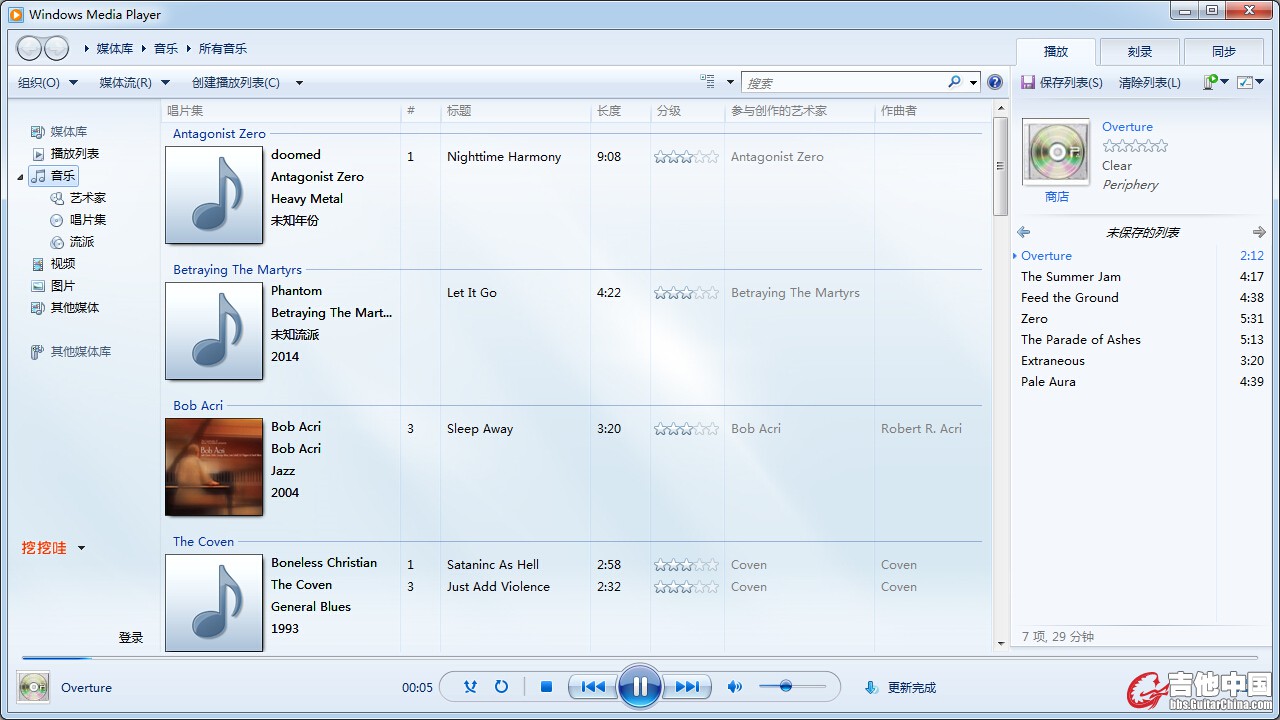Click the search magnifier icon
Image resolution: width=1280 pixels, height=720 pixels.
click(955, 82)
